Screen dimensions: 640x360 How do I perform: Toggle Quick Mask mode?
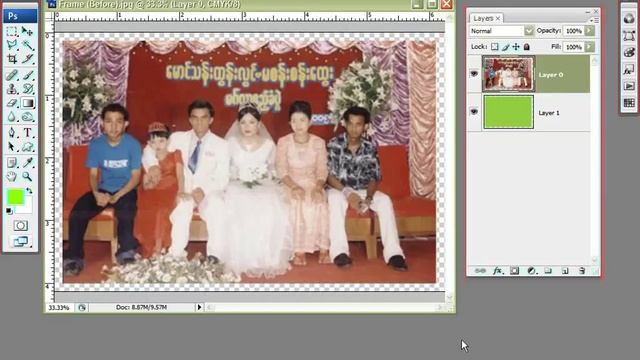tap(20, 225)
